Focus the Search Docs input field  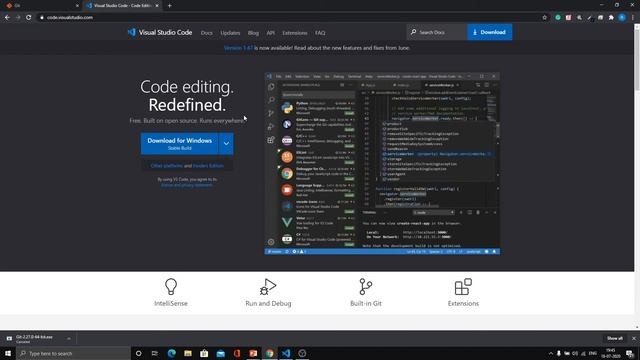click(437, 32)
